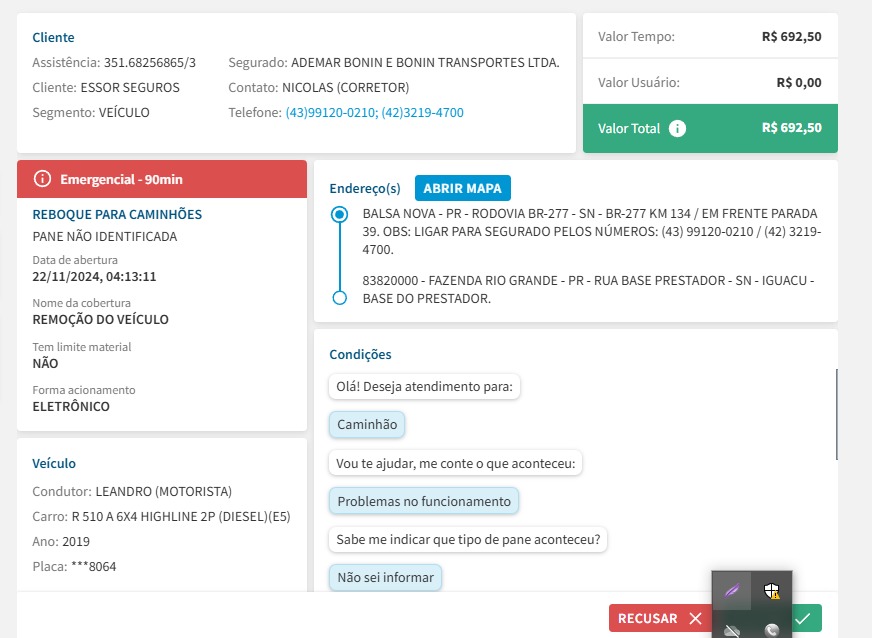
Task: Click the Condições heading
Action: tap(360, 354)
